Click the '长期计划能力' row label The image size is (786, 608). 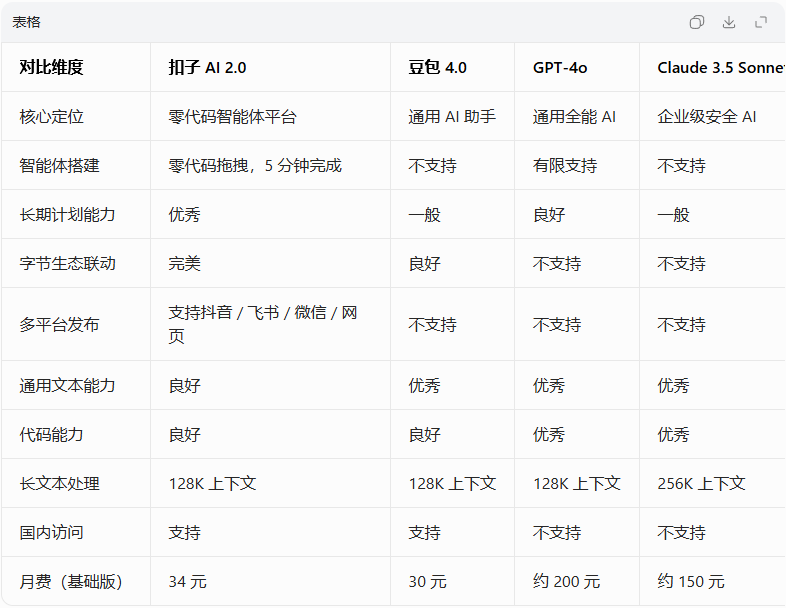tap(67, 215)
